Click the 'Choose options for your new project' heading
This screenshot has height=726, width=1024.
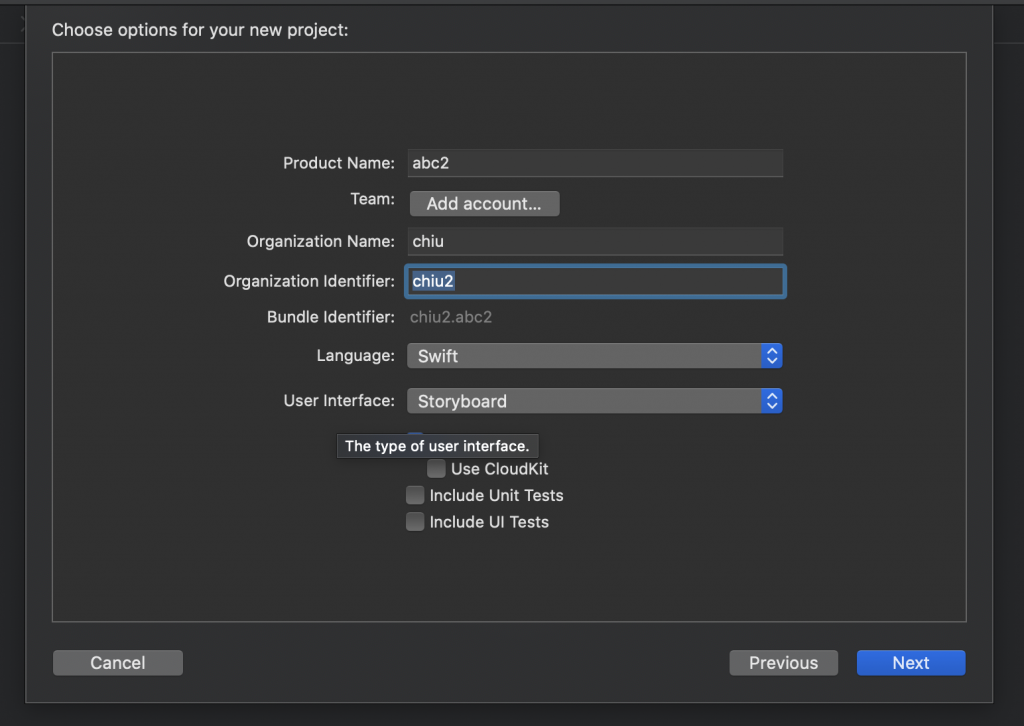pos(200,29)
